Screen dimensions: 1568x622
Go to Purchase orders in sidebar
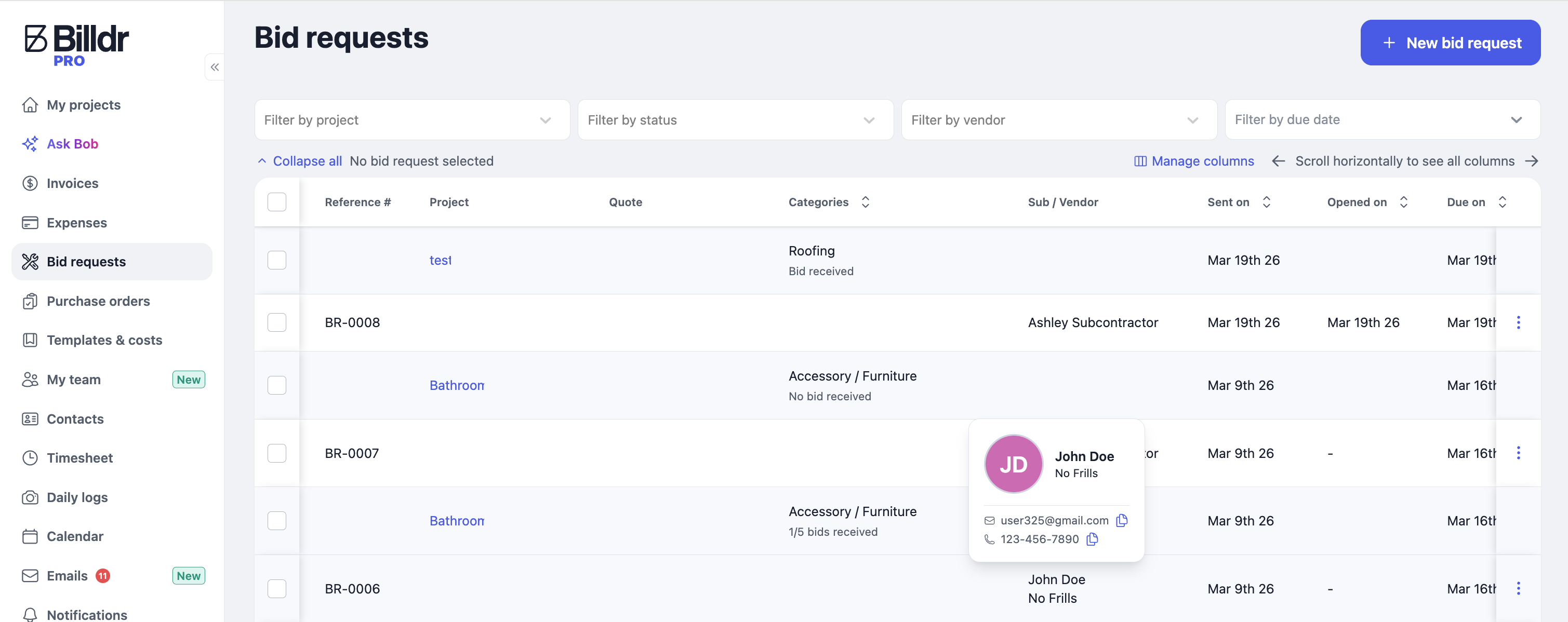[x=98, y=301]
